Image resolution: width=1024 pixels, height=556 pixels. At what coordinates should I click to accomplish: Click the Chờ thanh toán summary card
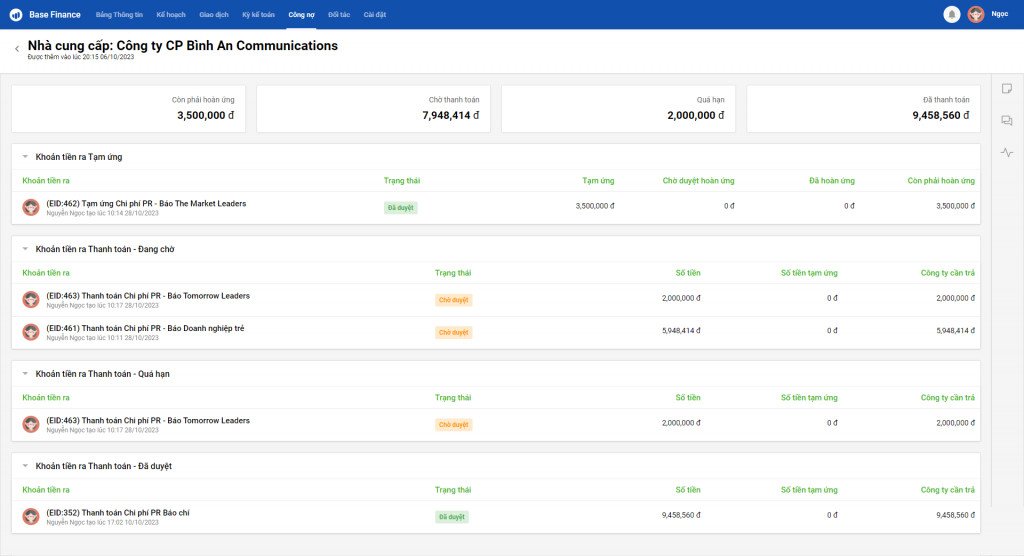374,108
